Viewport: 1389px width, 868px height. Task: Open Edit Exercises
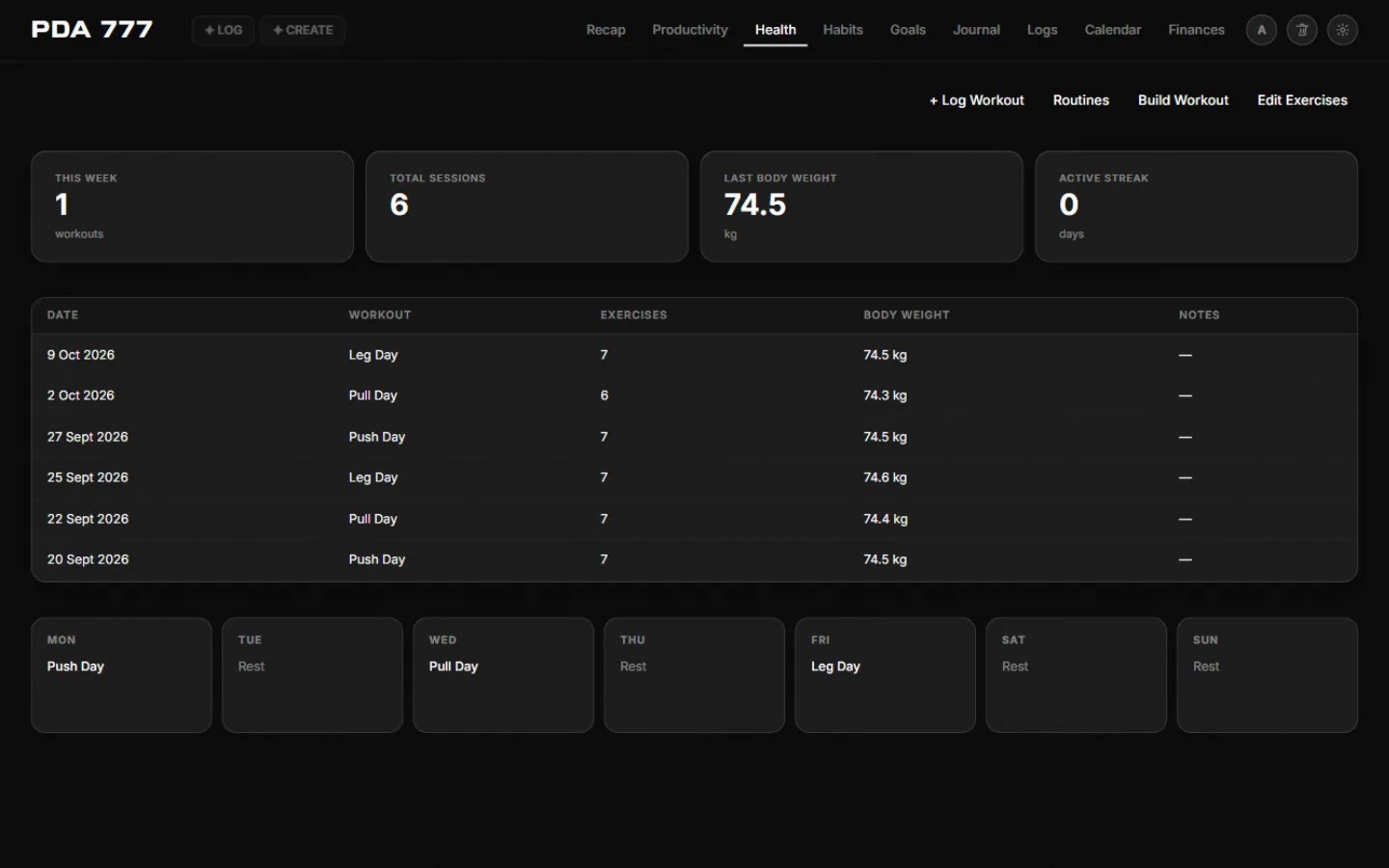pos(1302,100)
